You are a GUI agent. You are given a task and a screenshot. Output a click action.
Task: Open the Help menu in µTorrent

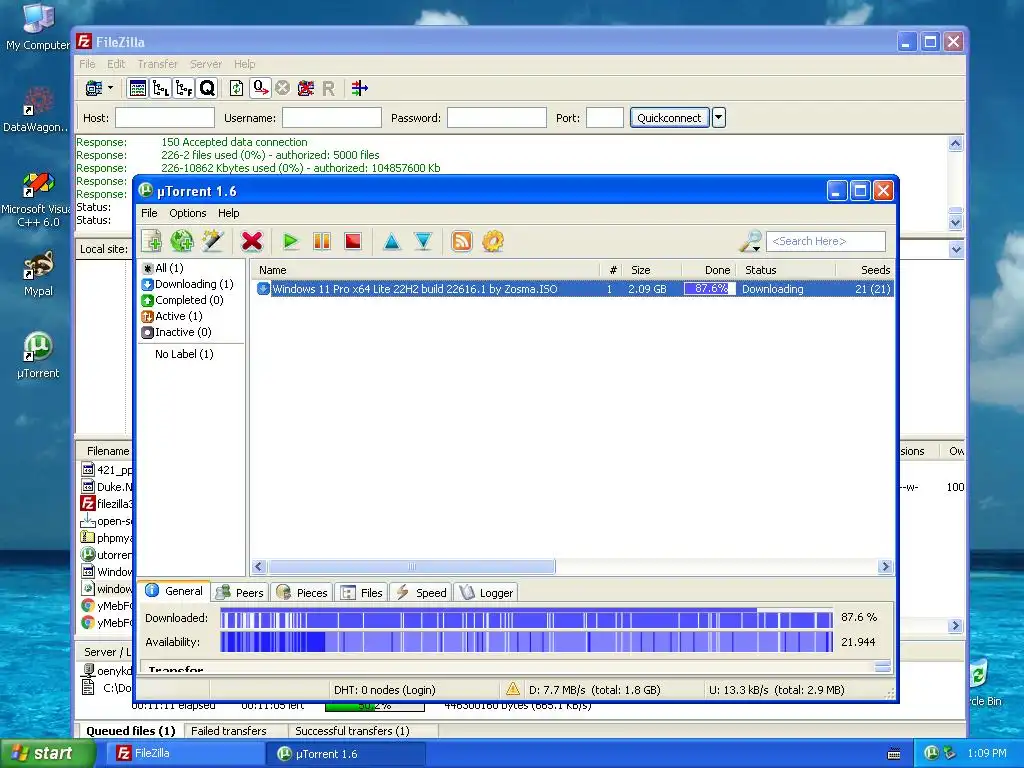tap(229, 213)
